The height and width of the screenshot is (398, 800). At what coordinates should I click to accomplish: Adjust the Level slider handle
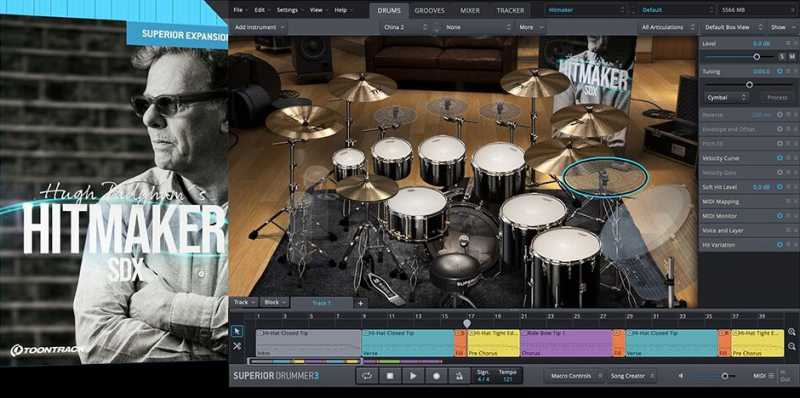(x=757, y=57)
